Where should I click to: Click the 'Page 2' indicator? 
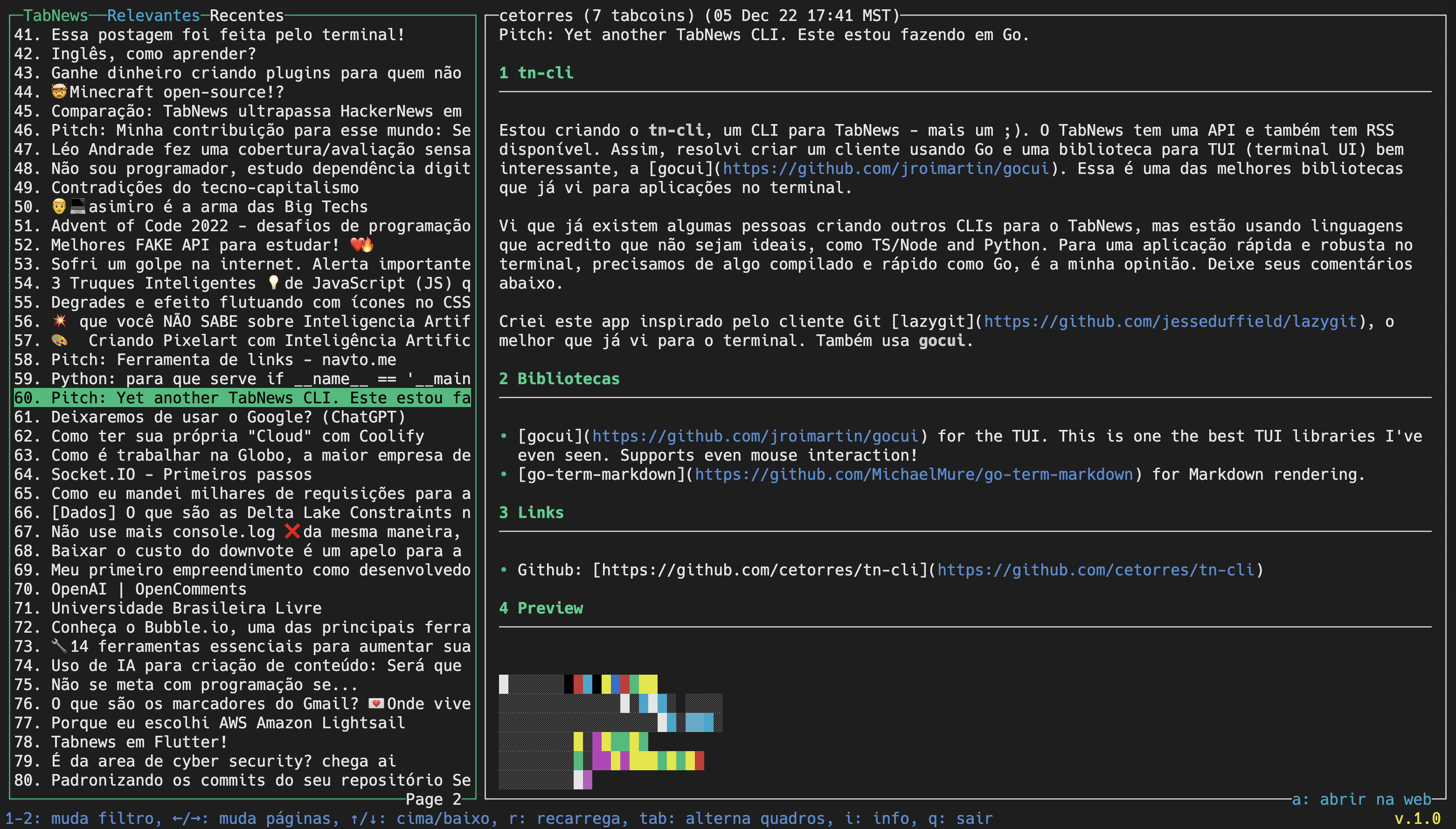point(433,799)
